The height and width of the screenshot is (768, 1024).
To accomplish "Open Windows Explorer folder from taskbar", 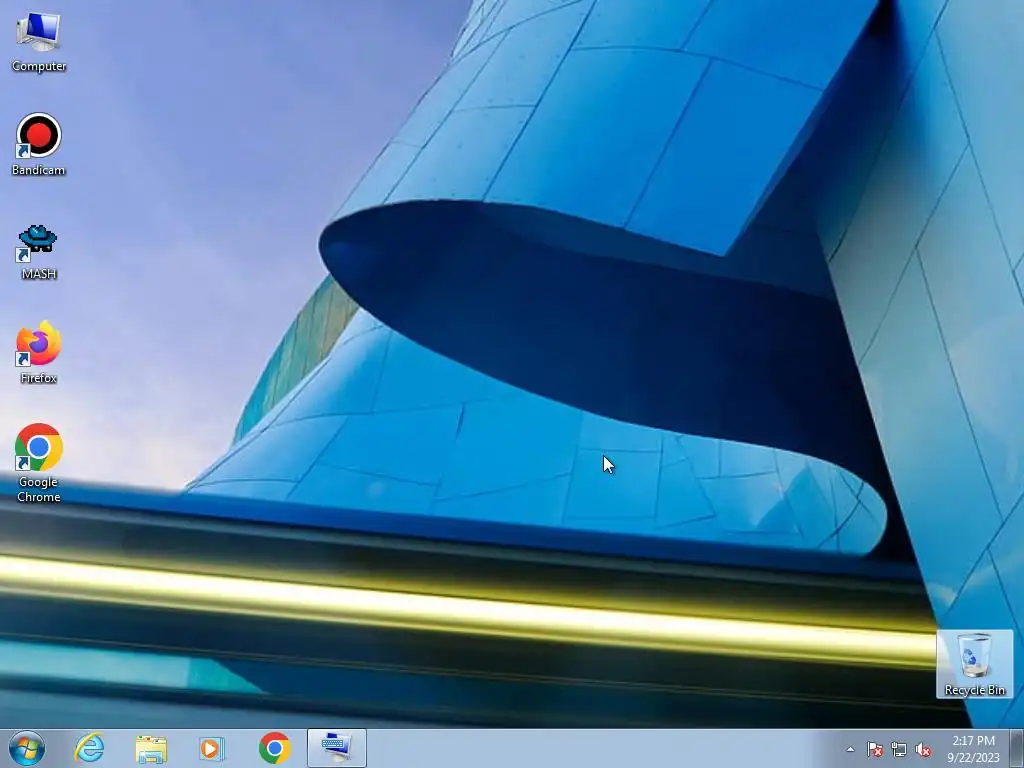I will pos(151,749).
